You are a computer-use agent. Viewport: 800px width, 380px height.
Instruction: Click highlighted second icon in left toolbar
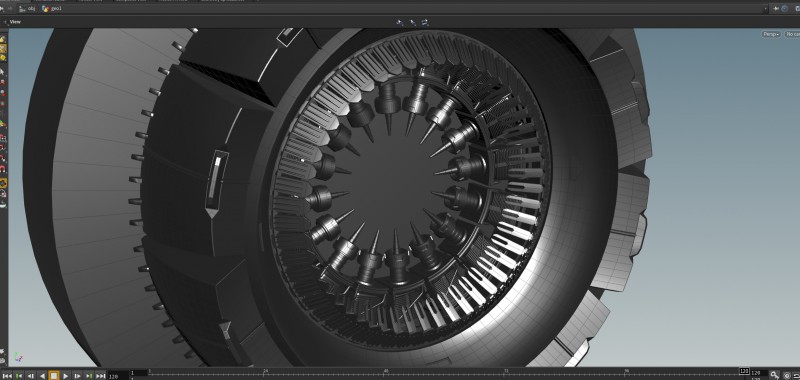coord(3,49)
